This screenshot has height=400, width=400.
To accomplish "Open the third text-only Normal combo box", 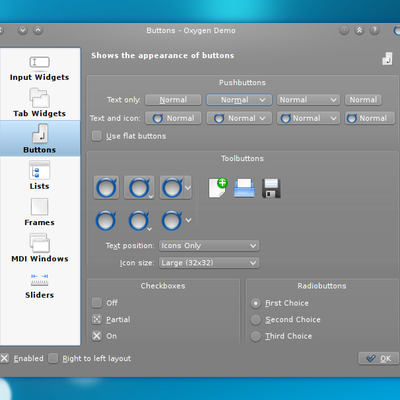I will pos(308,100).
